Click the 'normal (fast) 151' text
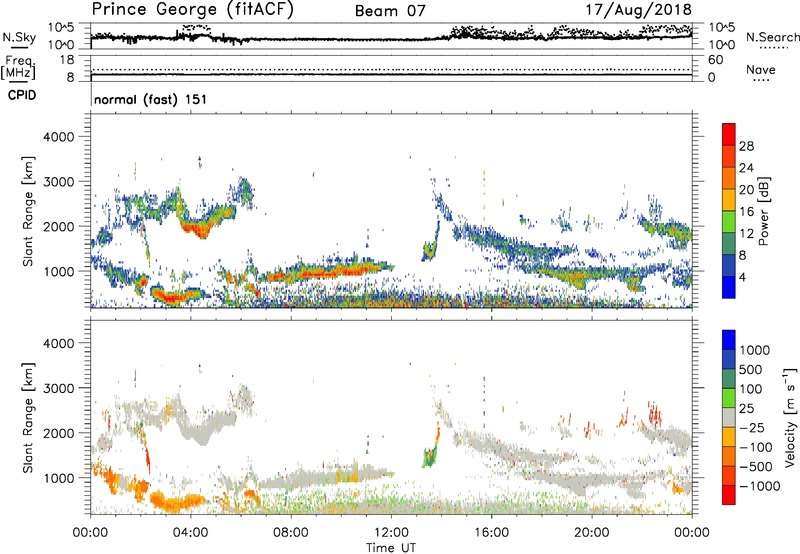Screen dimensions: 800x554 click(151, 99)
